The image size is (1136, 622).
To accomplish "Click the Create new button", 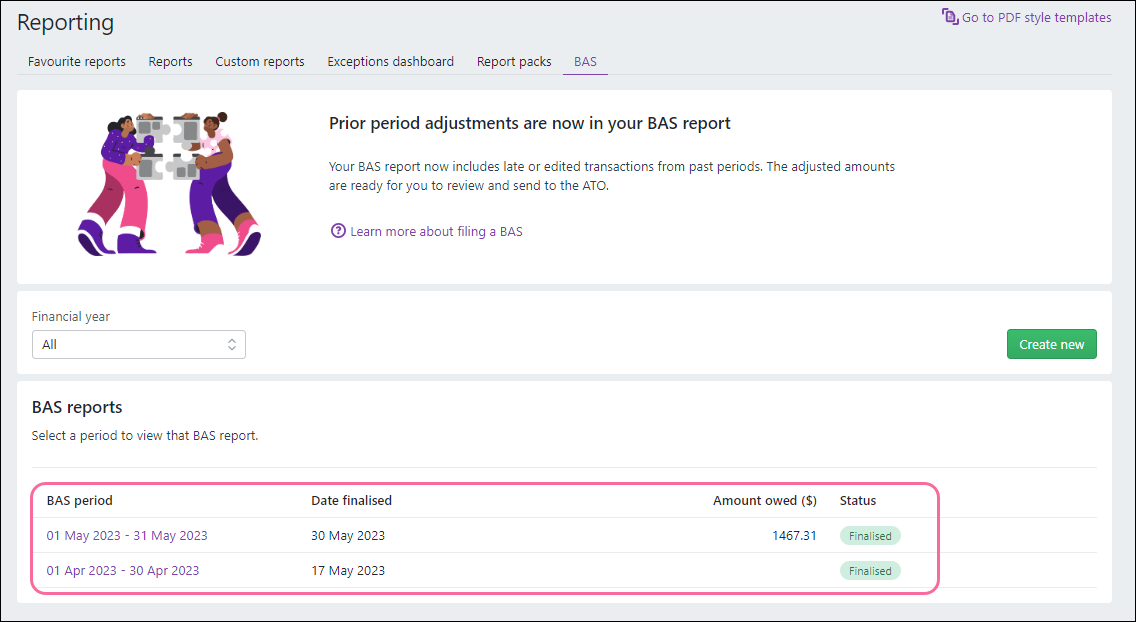I will 1051,344.
